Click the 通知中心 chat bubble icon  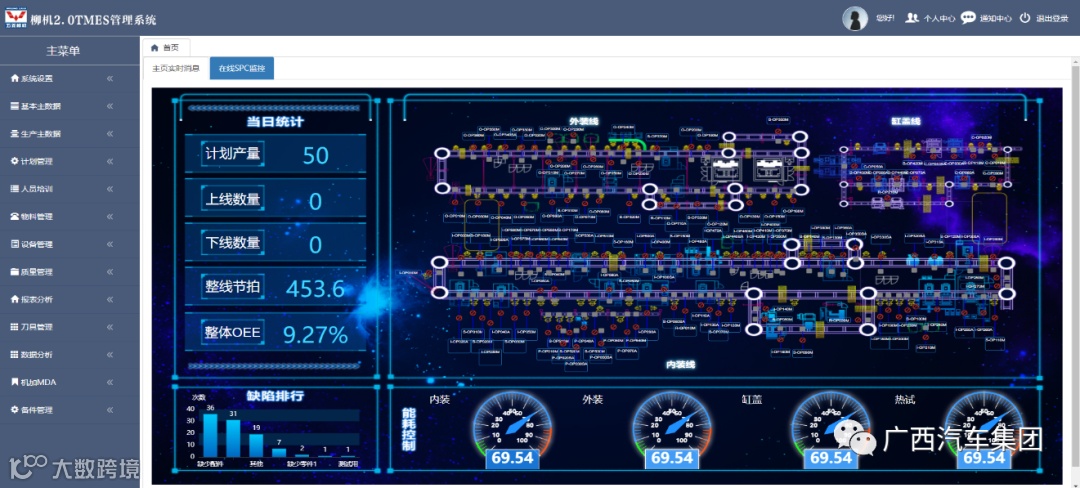pyautogui.click(x=968, y=18)
